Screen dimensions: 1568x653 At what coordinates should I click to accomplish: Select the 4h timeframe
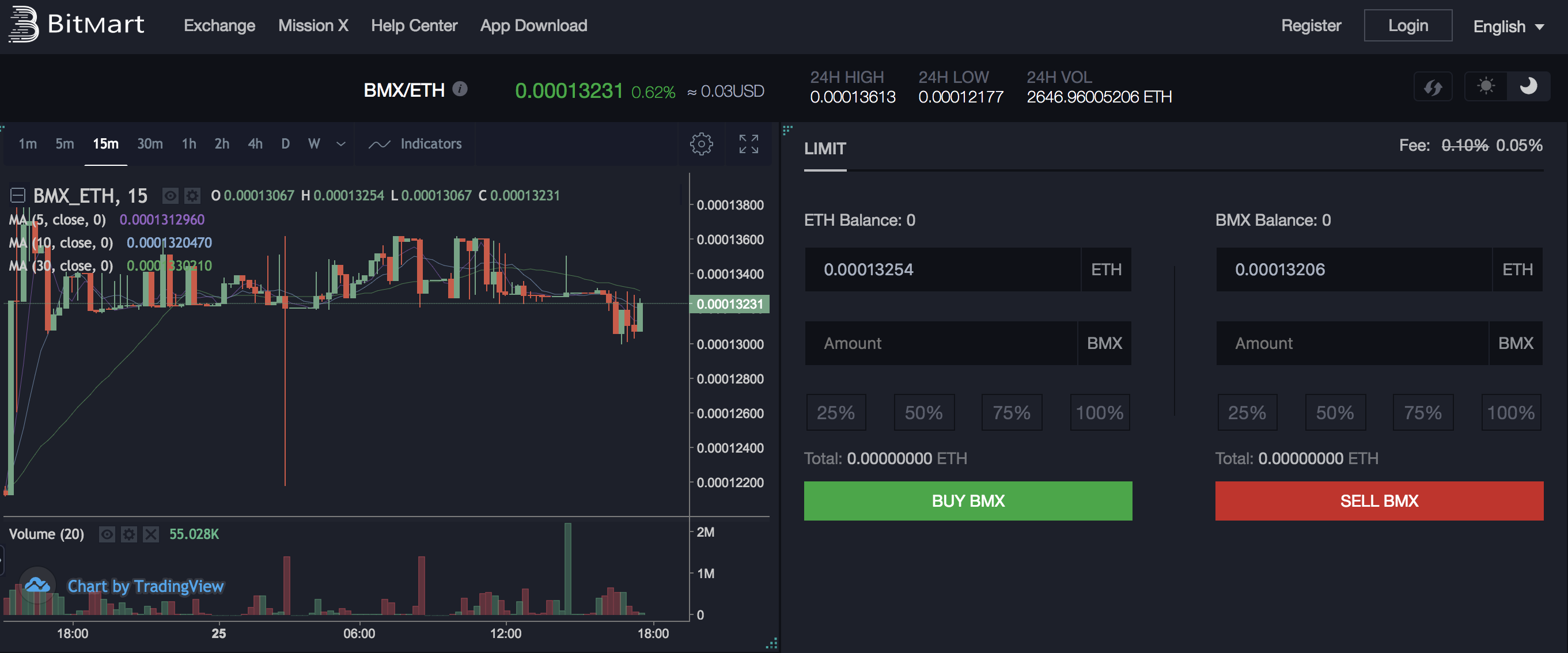click(x=255, y=143)
